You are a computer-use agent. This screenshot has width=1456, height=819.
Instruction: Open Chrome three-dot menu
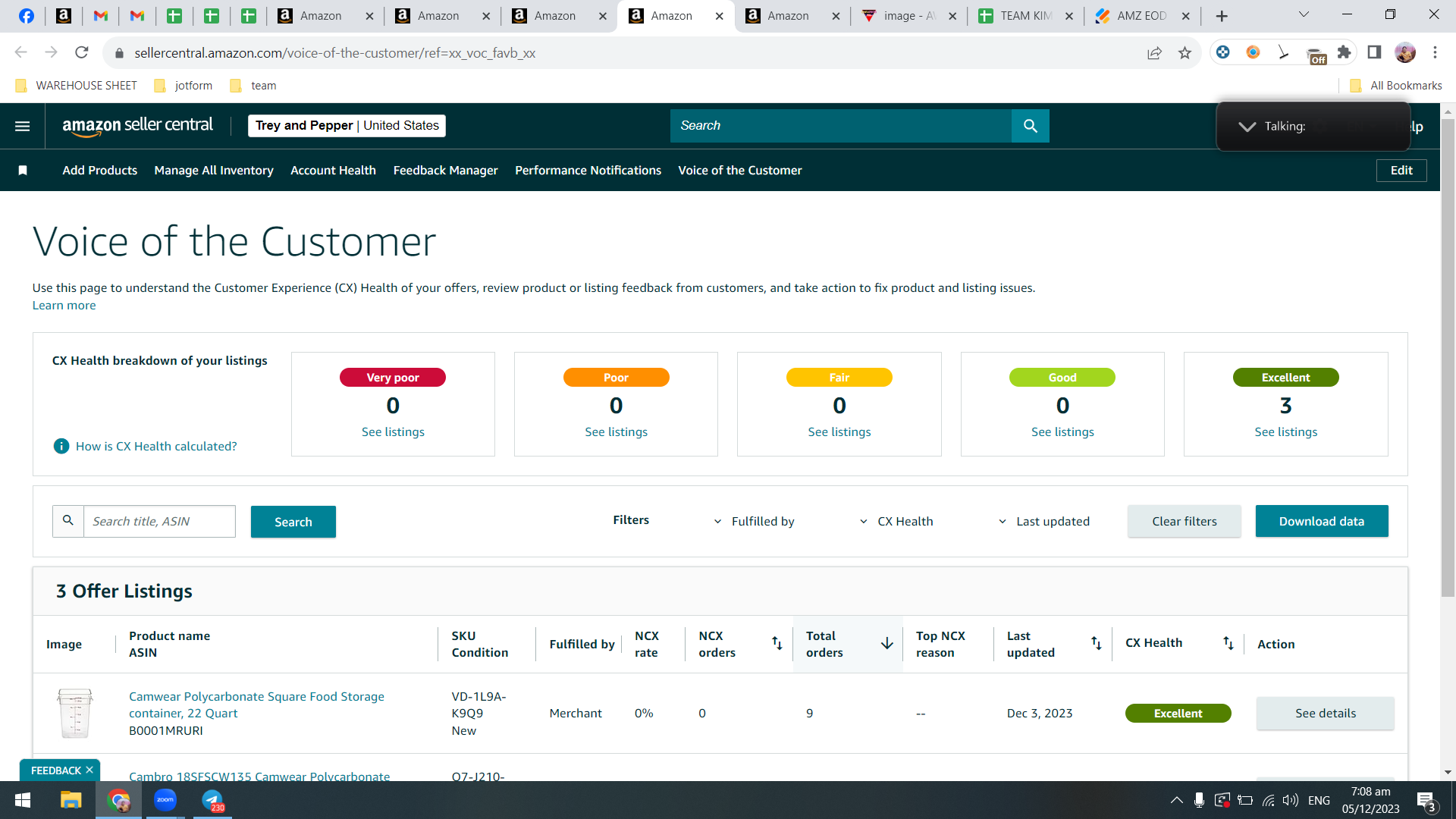pos(1435,52)
